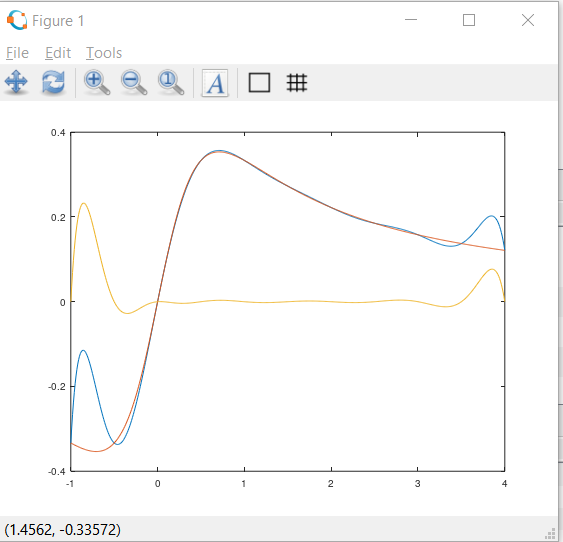Minimize the Figure 1 window
This screenshot has height=542, width=563.
(x=411, y=20)
